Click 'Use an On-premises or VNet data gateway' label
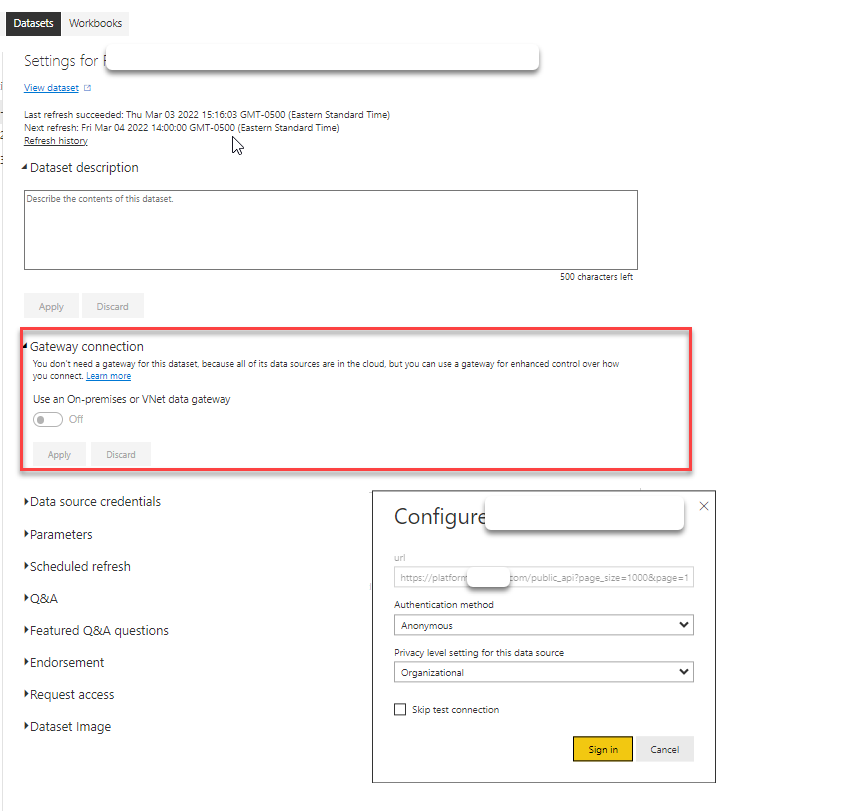 131,399
